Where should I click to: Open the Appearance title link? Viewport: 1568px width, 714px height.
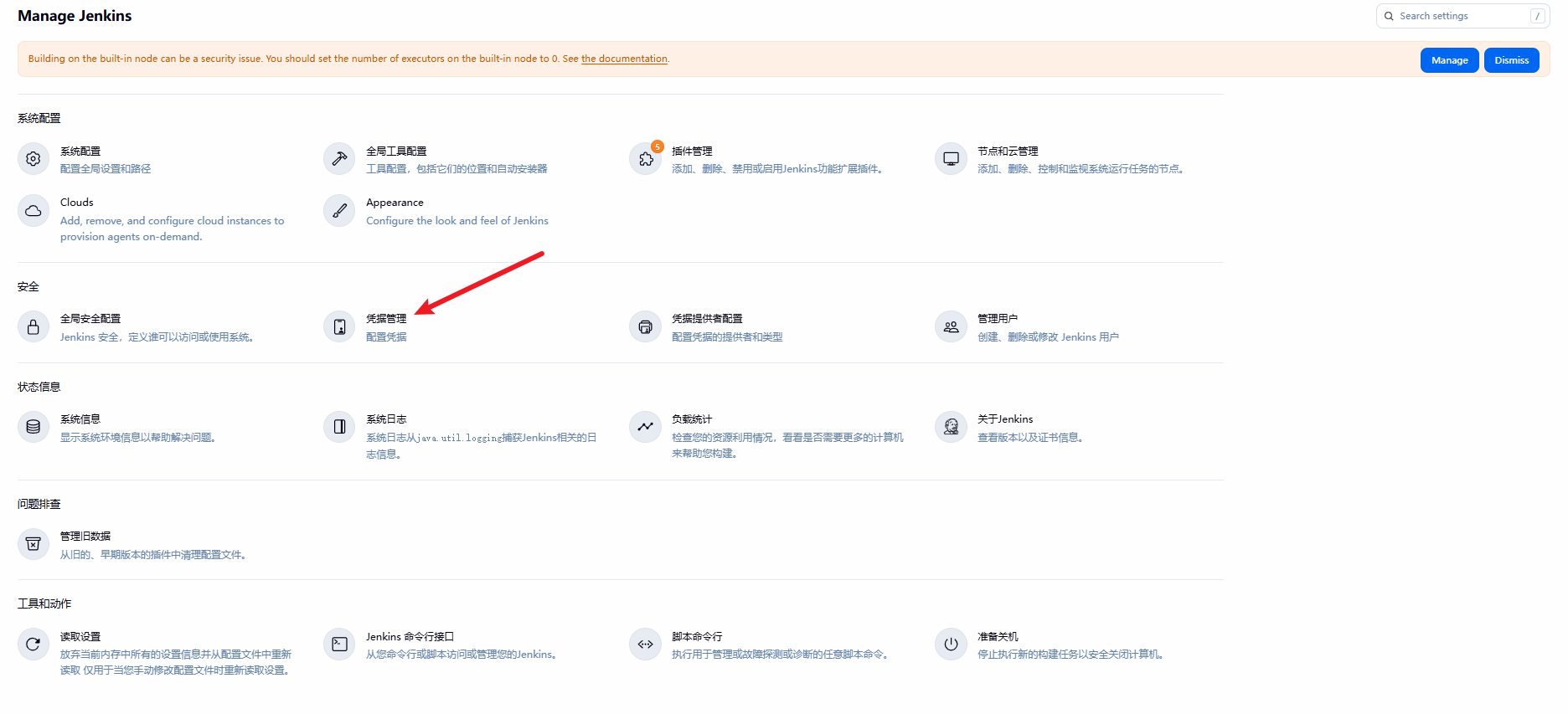(395, 203)
